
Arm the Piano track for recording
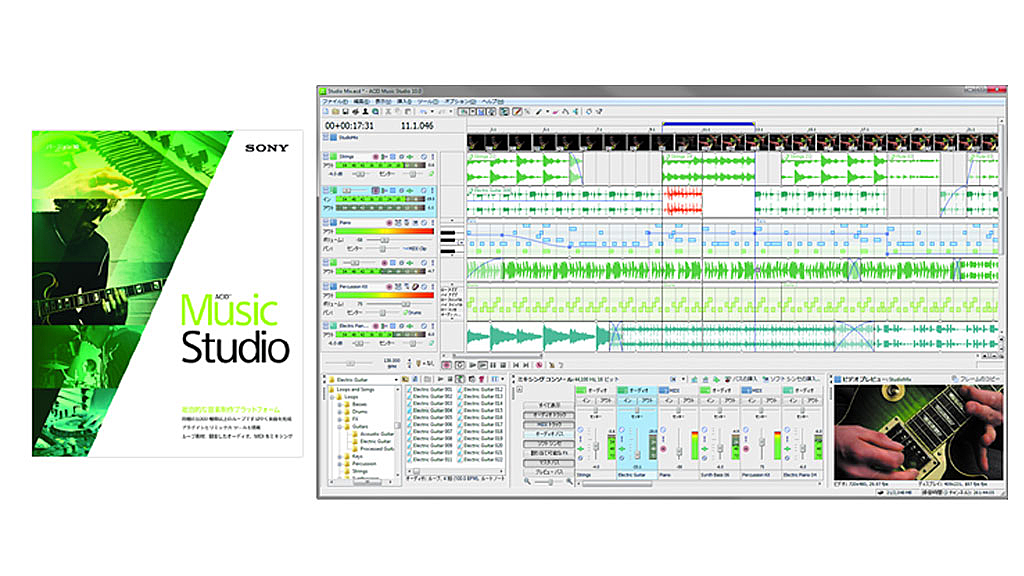[389, 223]
